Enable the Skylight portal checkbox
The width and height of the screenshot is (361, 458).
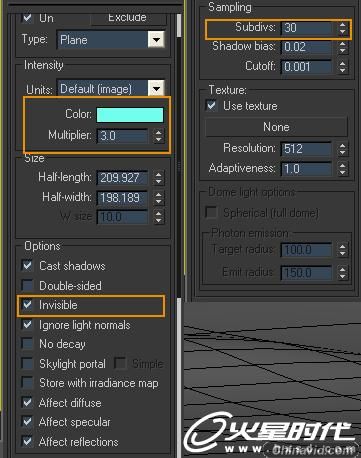[27, 363]
